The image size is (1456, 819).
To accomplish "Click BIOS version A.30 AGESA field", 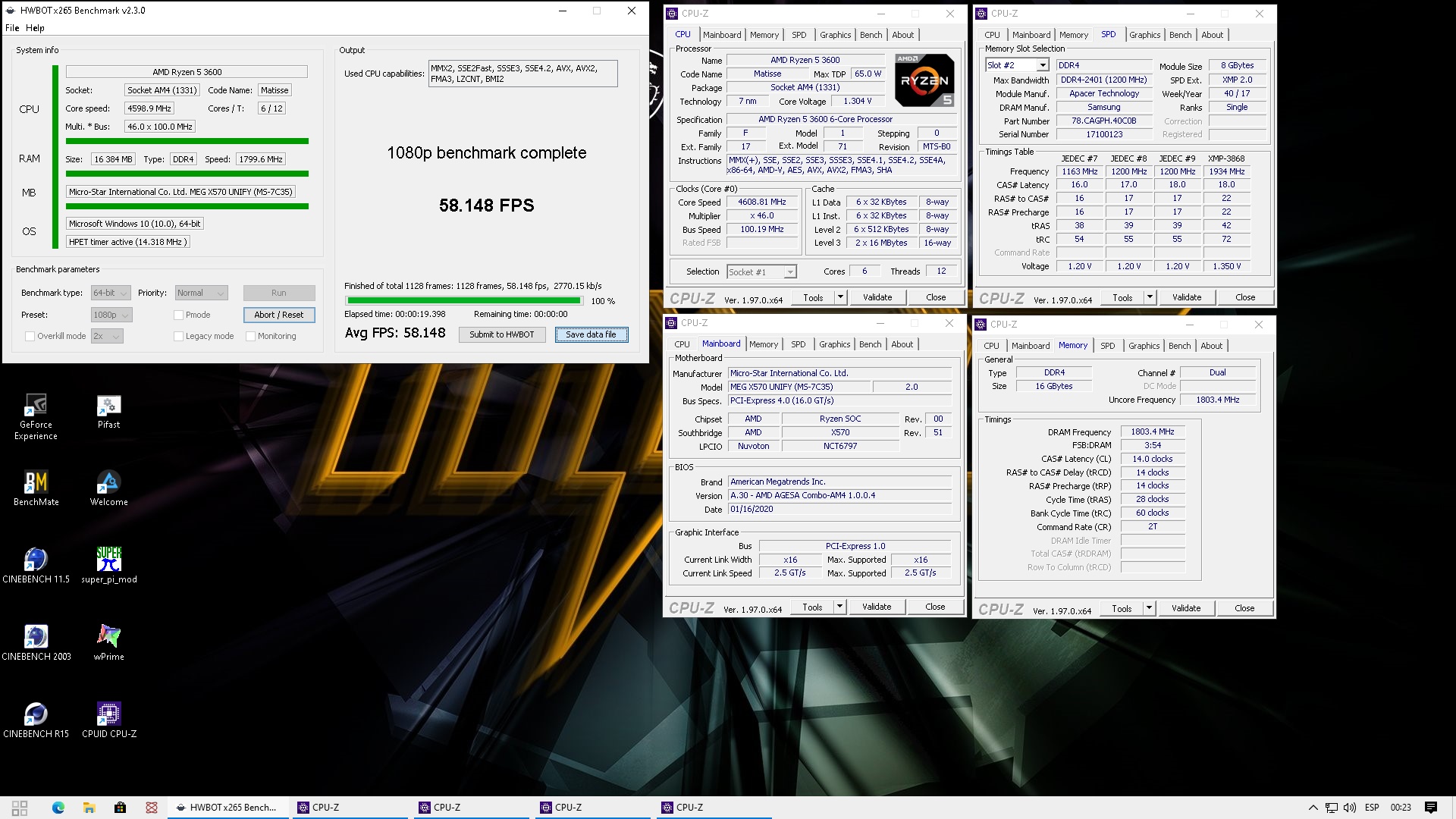I will tap(839, 495).
